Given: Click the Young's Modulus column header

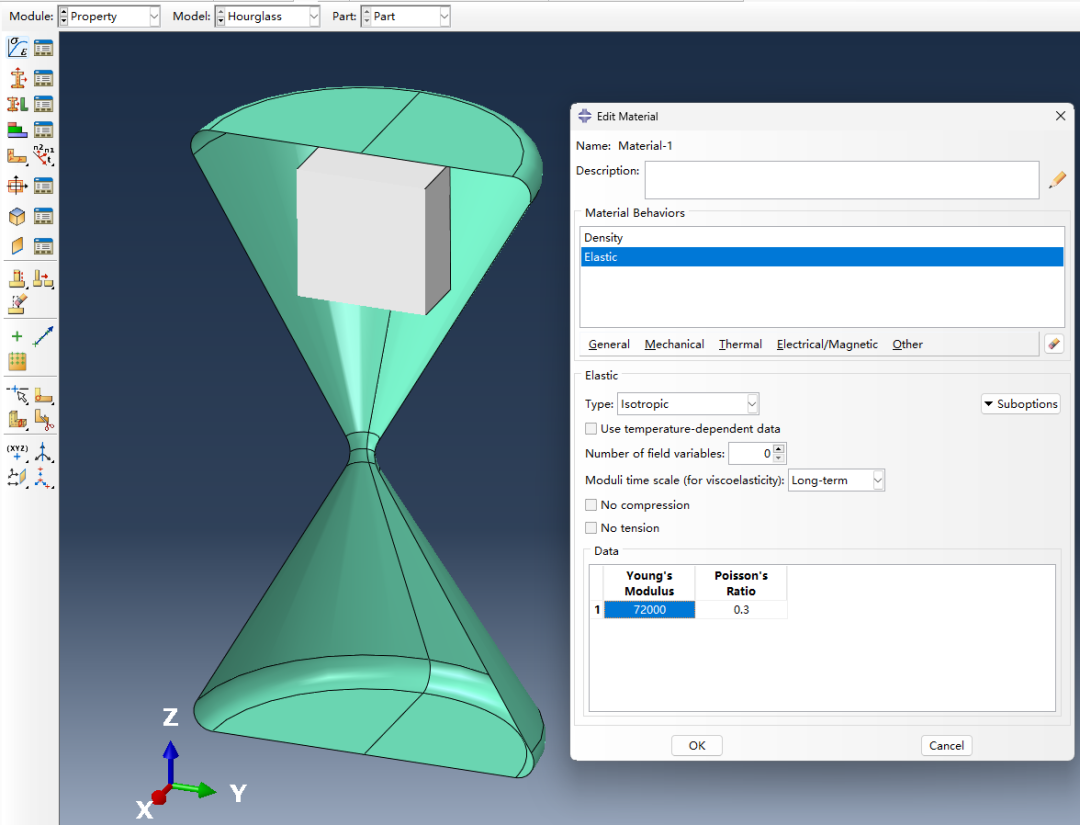Looking at the screenshot, I should tap(650, 583).
